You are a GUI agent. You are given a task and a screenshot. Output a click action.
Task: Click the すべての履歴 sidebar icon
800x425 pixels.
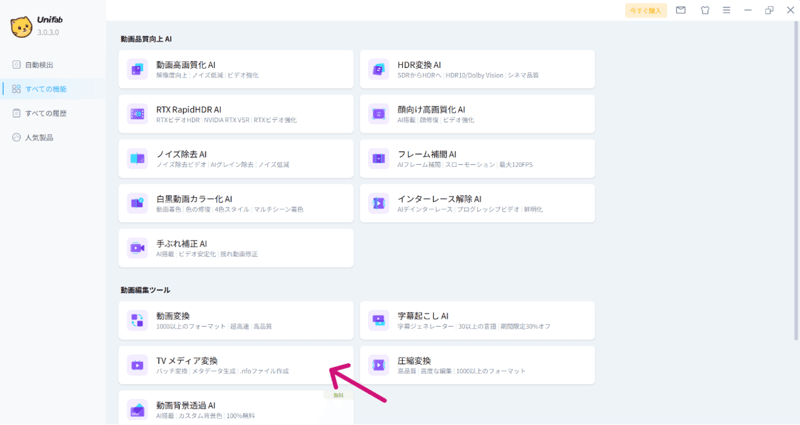[16, 113]
